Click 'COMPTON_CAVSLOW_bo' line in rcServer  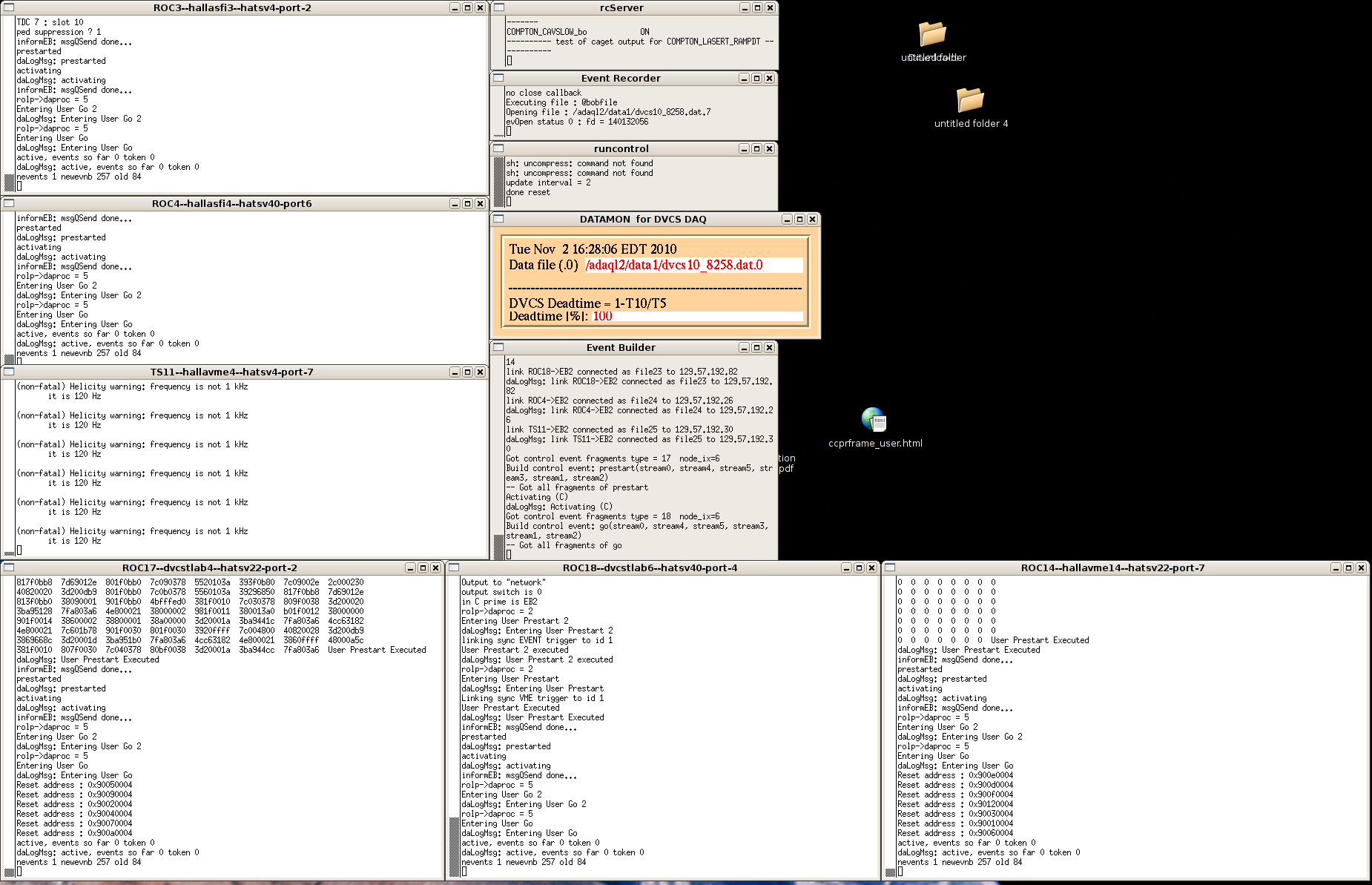pyautogui.click(x=578, y=32)
